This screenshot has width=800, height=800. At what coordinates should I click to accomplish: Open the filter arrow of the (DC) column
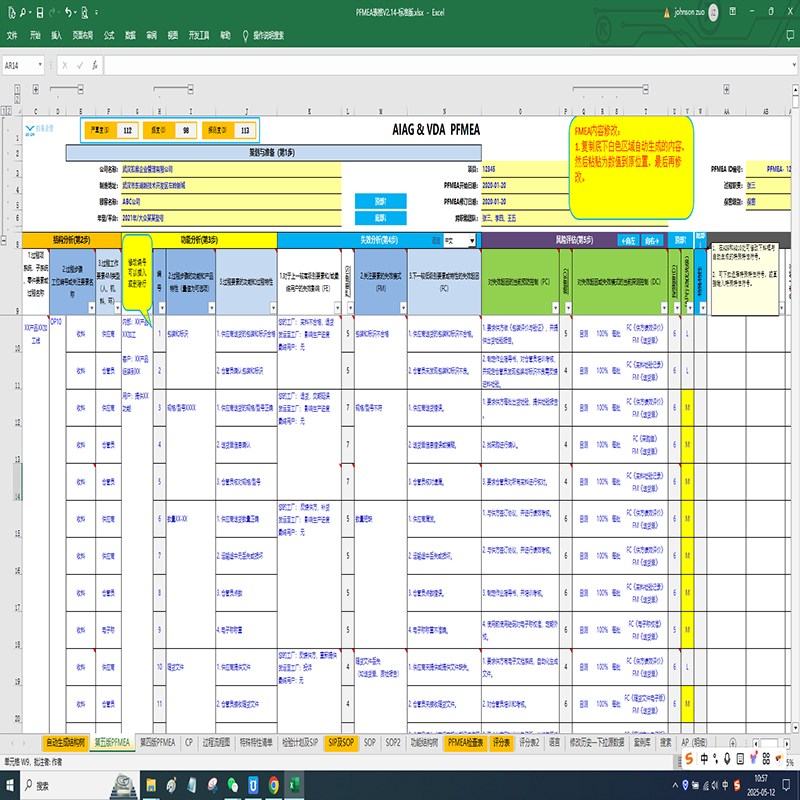664,308
